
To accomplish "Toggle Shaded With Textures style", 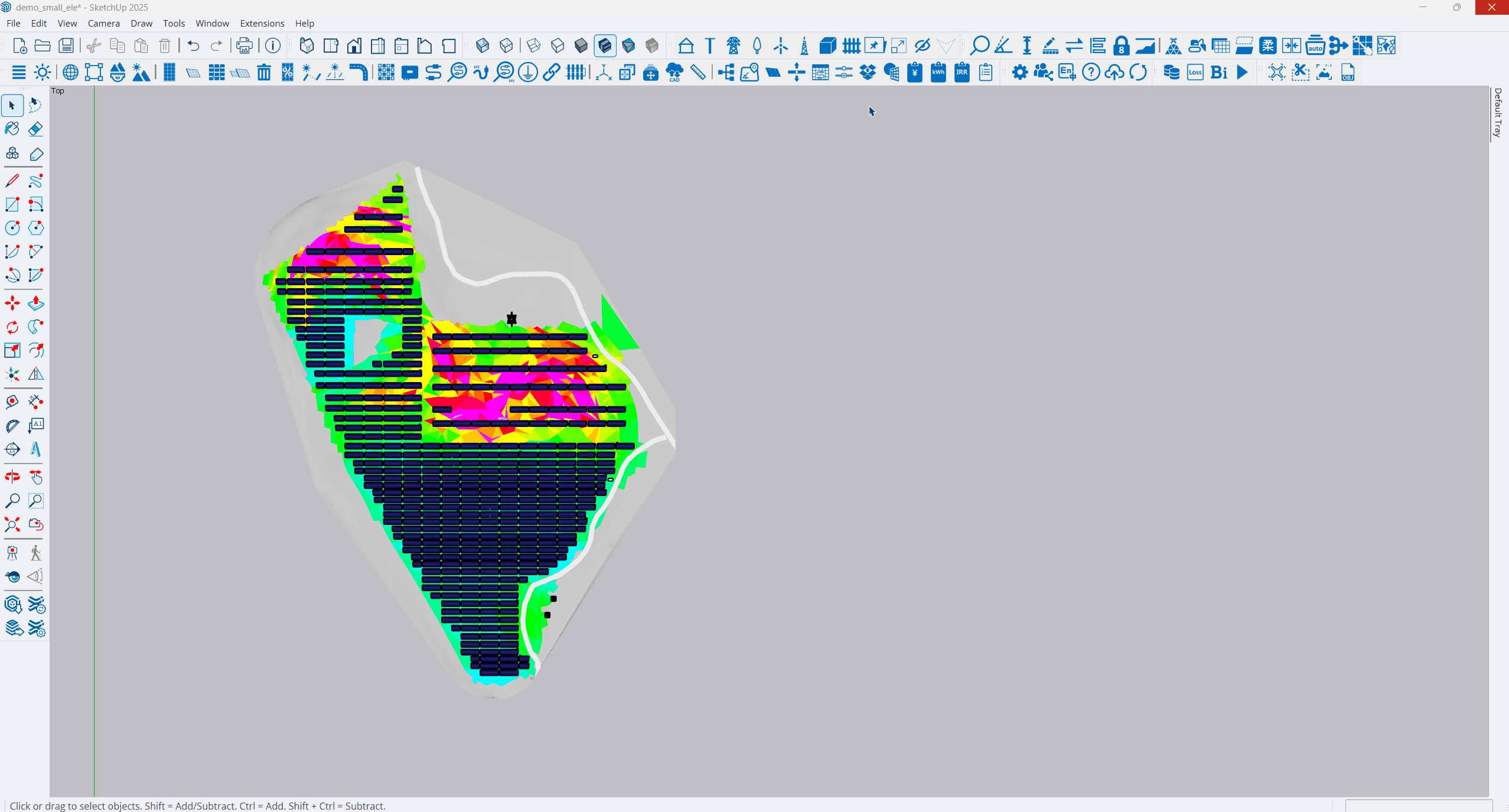I will coord(605,45).
